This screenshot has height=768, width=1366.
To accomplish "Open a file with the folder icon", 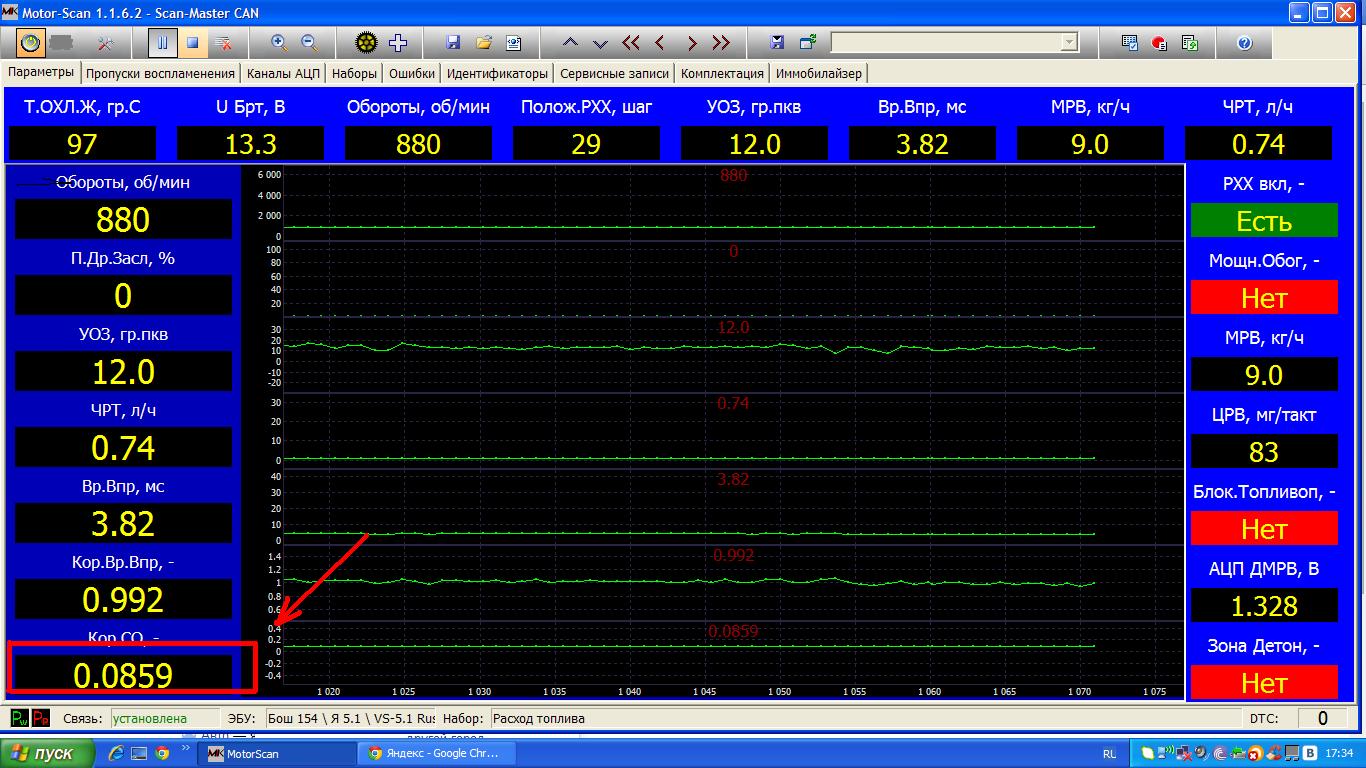I will [484, 43].
